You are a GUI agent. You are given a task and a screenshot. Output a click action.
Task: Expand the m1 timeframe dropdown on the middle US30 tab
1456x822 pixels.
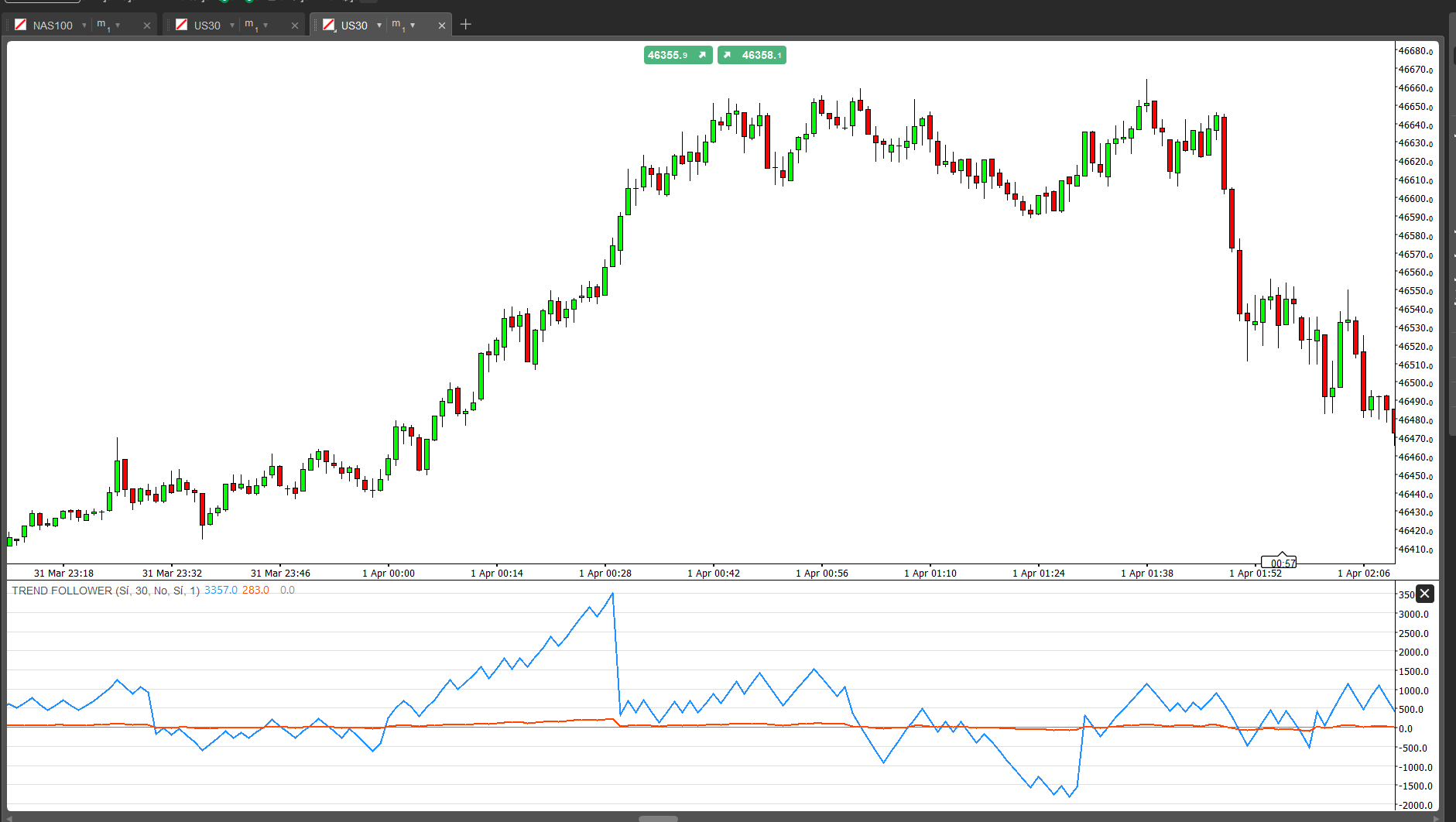(266, 26)
